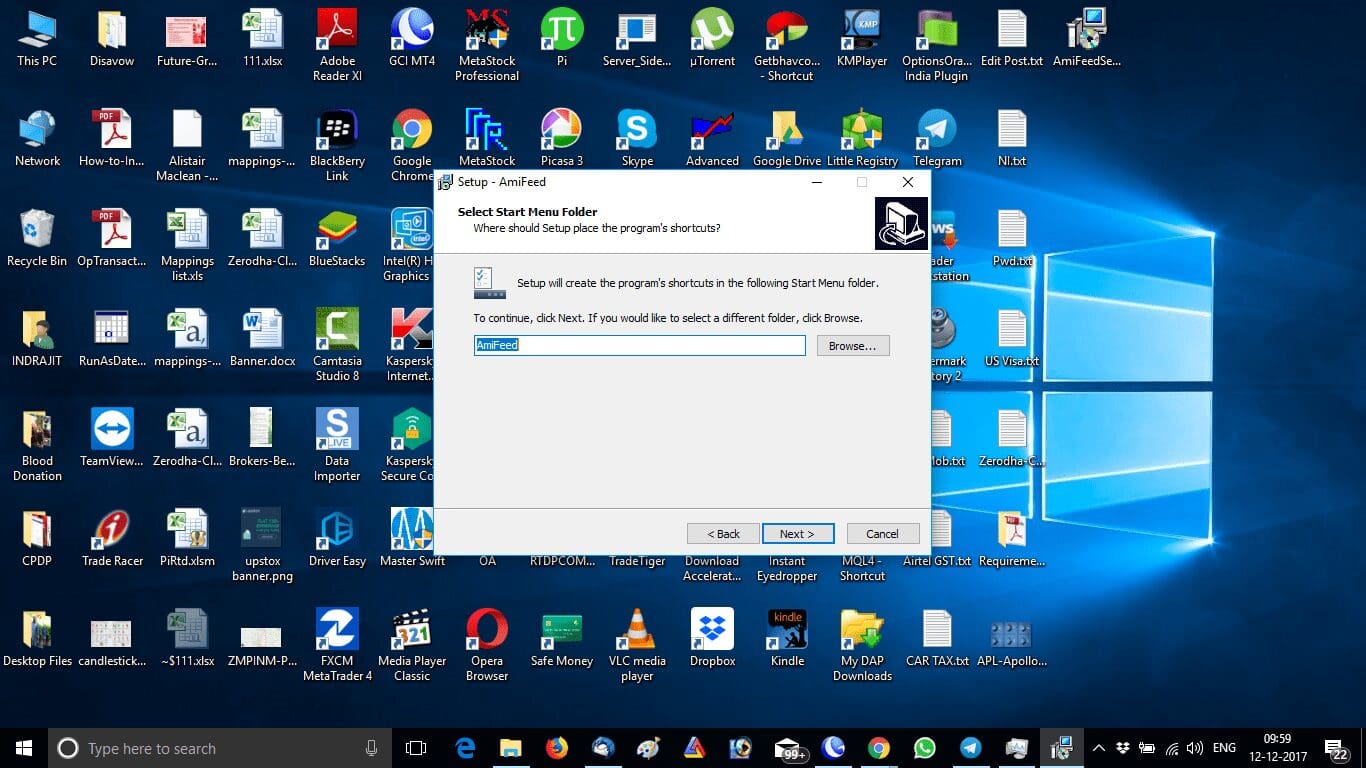This screenshot has width=1366, height=768.
Task: Click Next in the AmiFeed setup
Action: coord(797,533)
